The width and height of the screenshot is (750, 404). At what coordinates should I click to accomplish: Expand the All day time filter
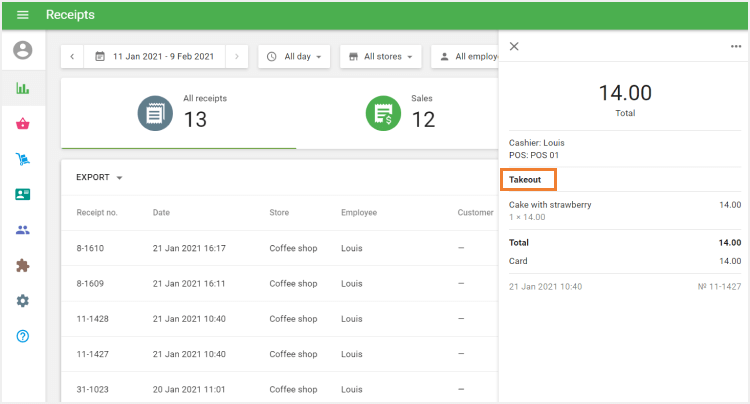coord(295,57)
